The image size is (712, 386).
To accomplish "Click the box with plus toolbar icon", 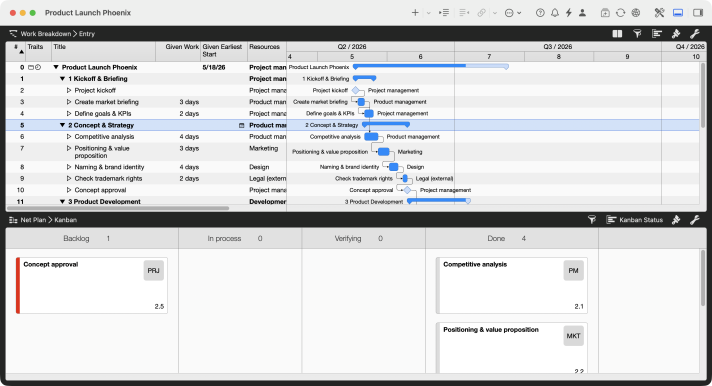I will point(605,13).
